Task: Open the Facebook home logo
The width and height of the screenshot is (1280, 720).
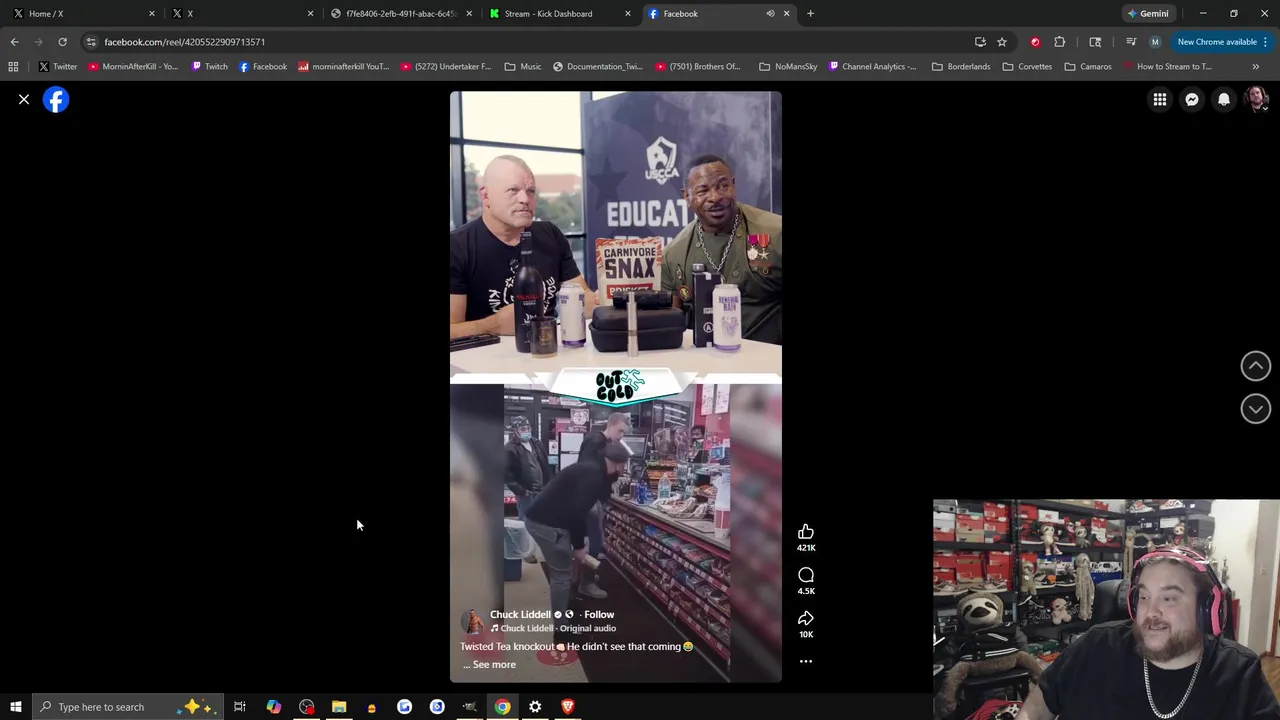Action: tap(56, 99)
